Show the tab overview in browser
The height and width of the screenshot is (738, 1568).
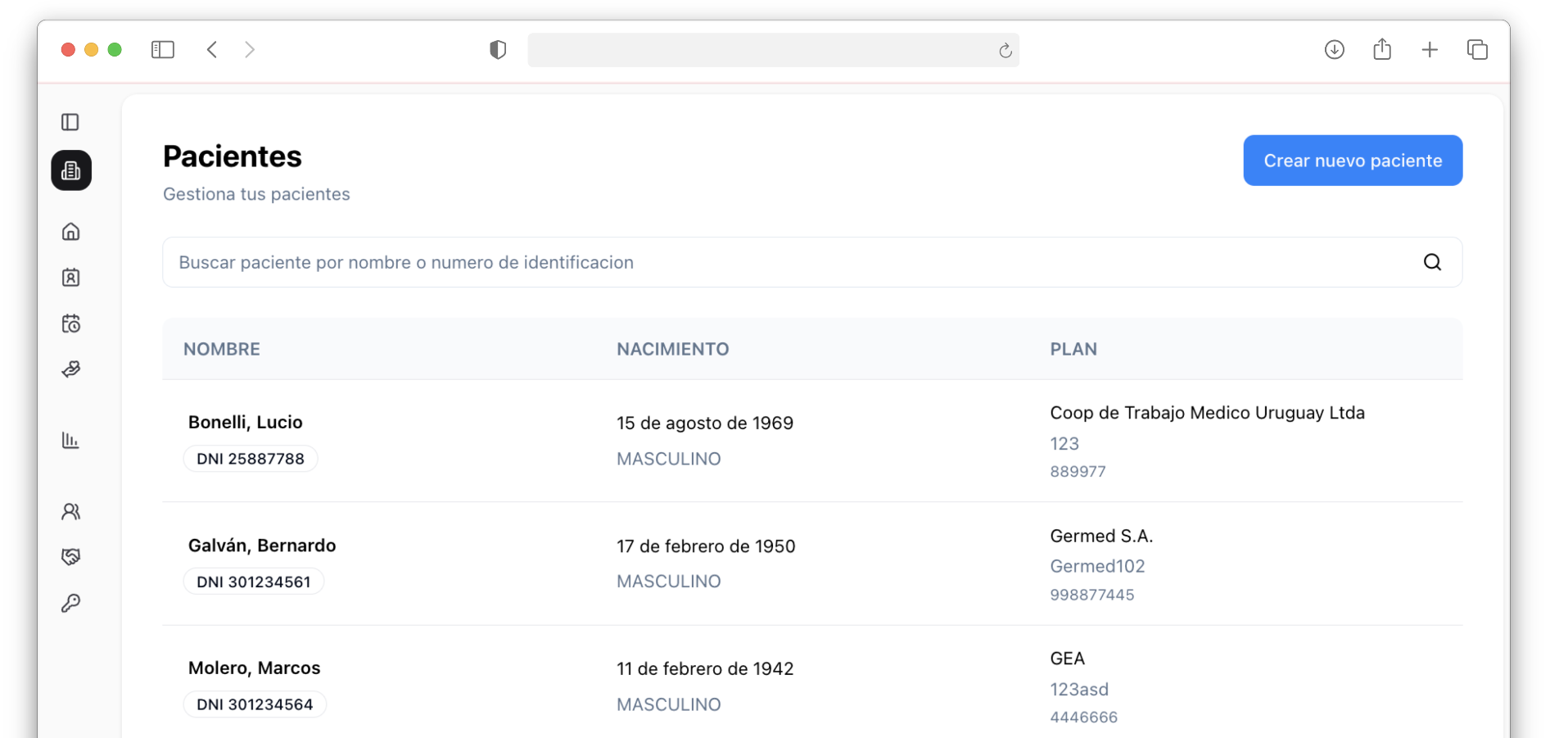1477,49
